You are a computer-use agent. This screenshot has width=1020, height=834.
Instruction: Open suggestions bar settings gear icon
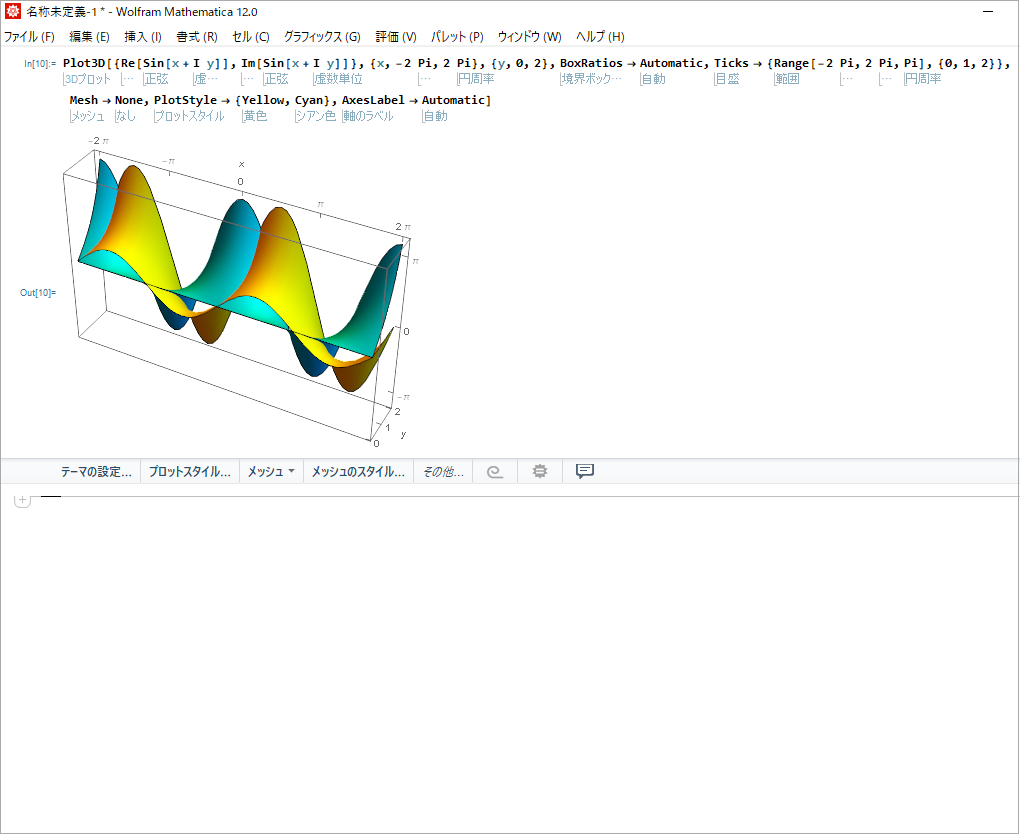pyautogui.click(x=539, y=471)
